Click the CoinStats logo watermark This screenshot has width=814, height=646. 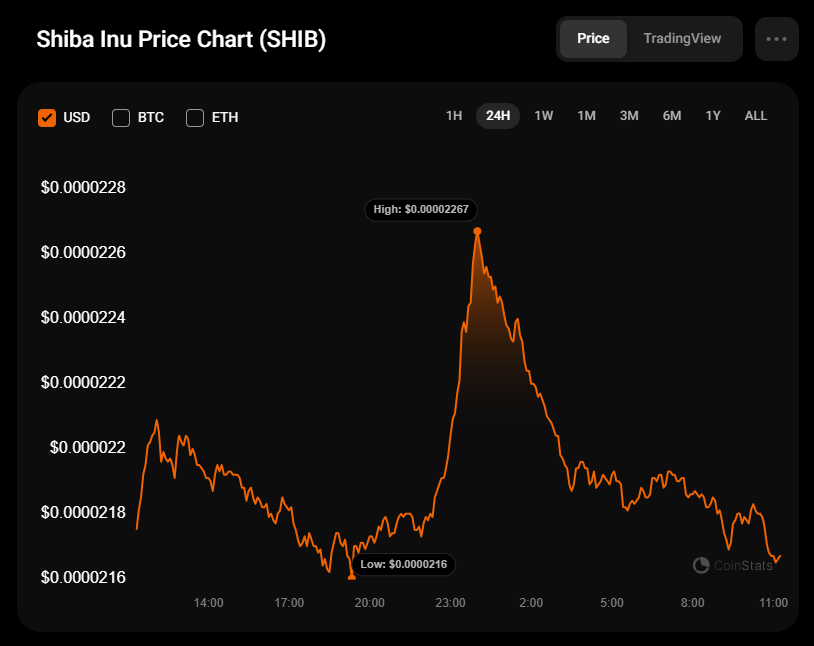[733, 565]
